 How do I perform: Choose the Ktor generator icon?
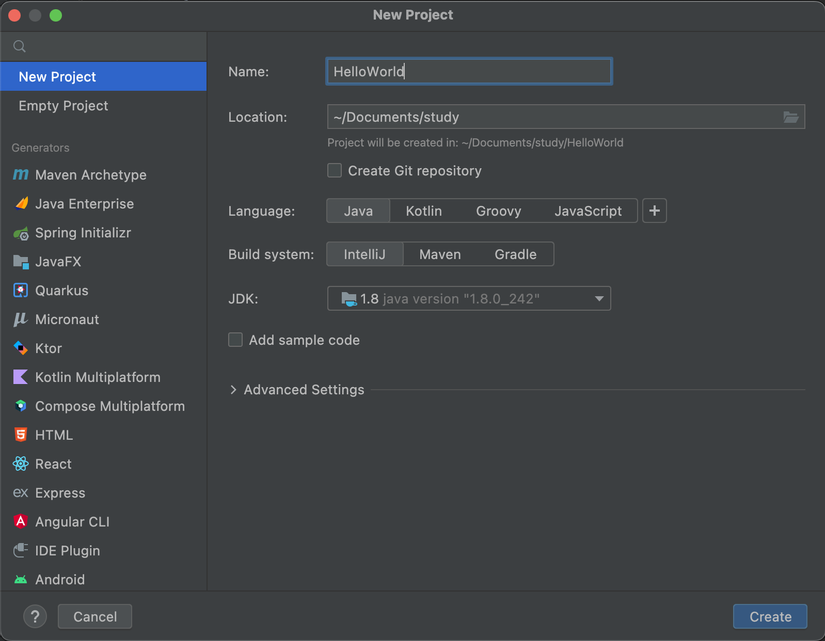coord(20,349)
